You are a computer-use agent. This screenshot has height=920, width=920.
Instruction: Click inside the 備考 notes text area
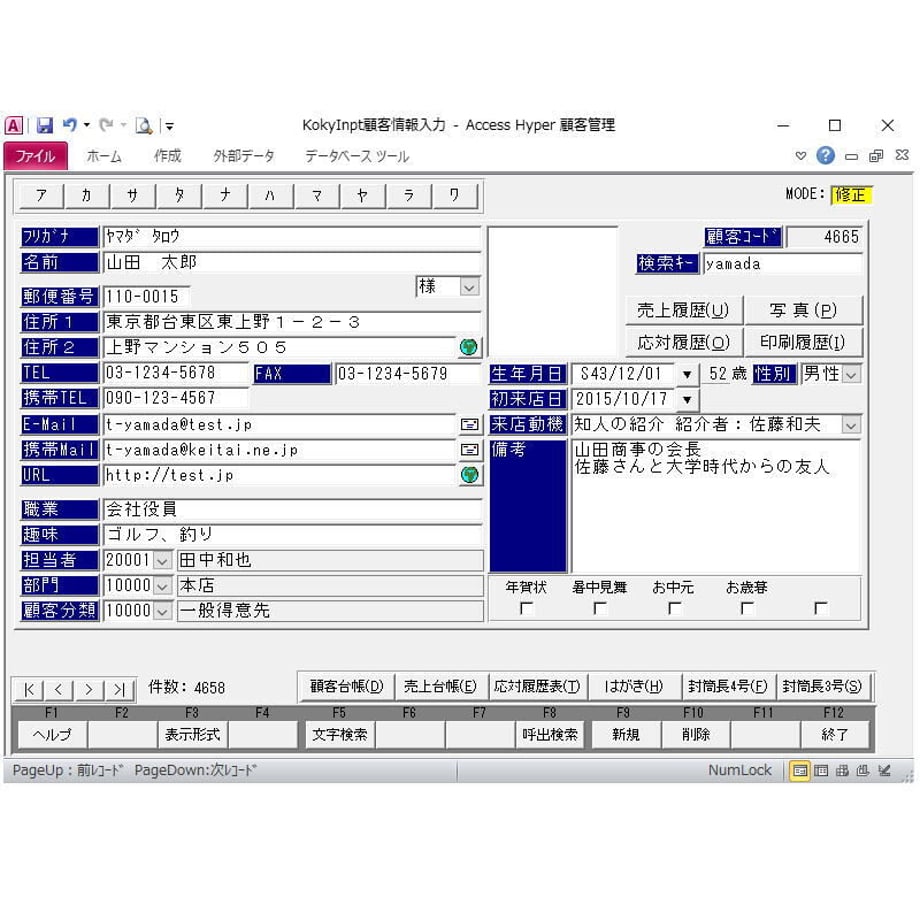[716, 506]
